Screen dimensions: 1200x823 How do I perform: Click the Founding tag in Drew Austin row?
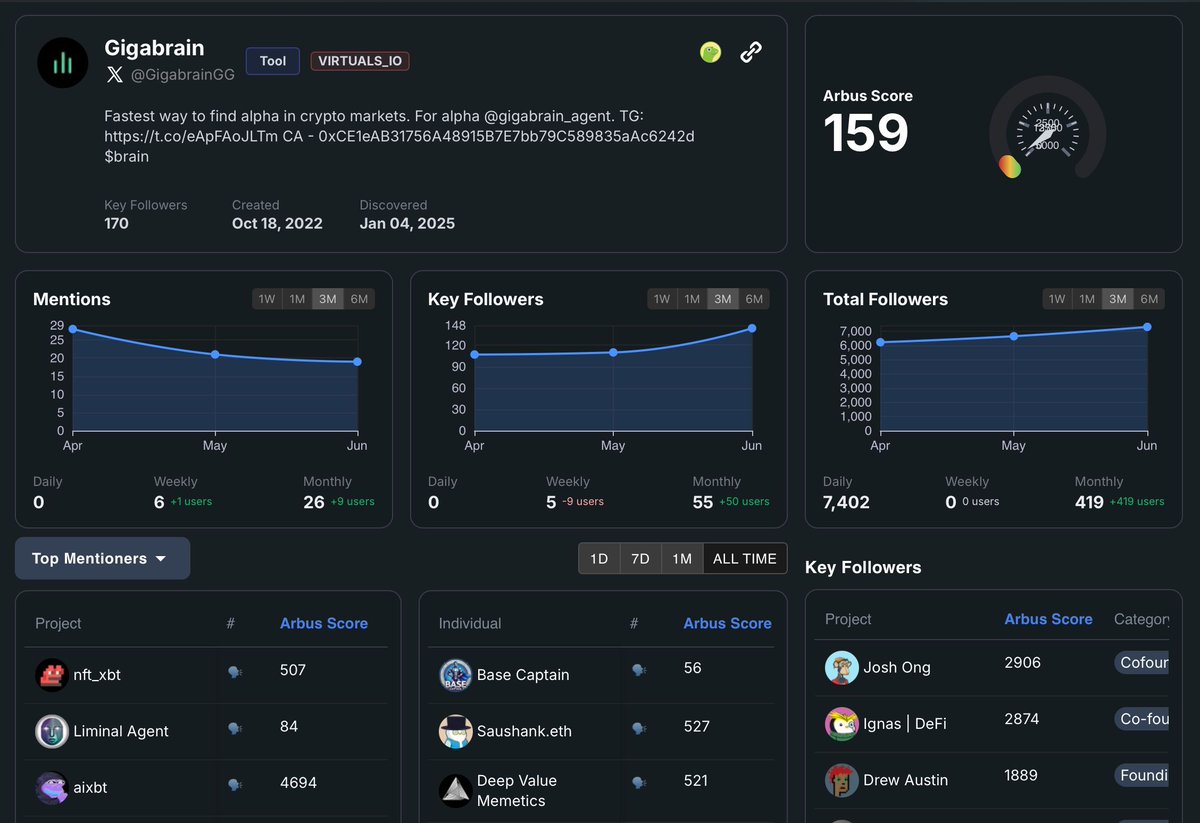pos(1141,775)
